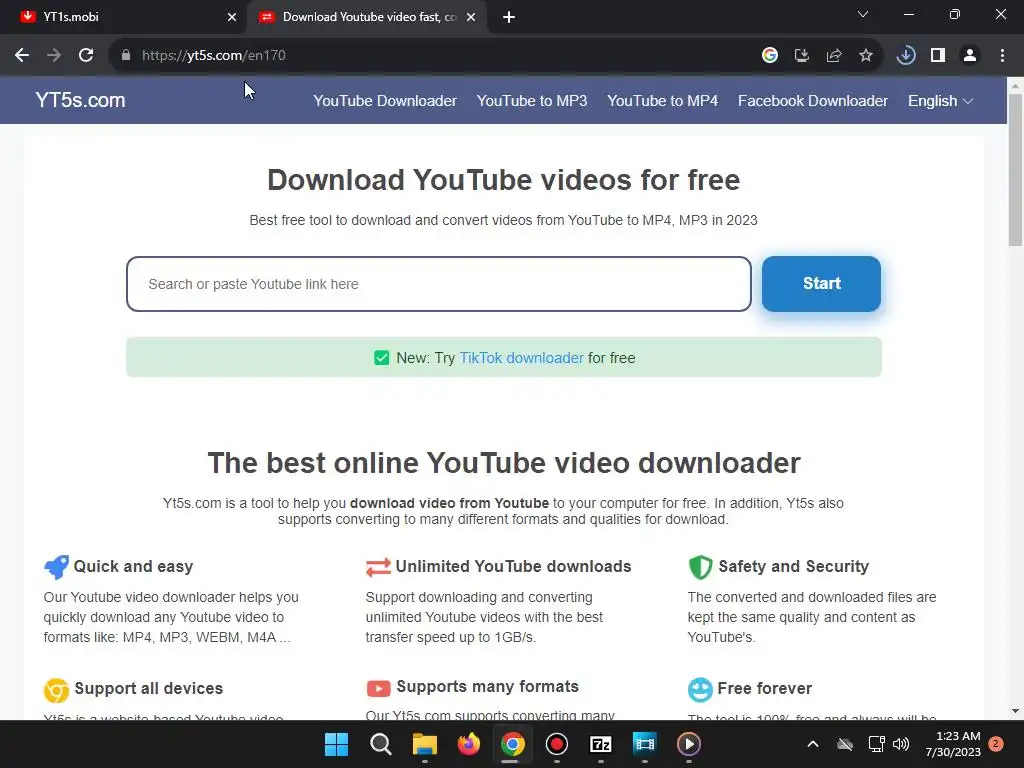Viewport: 1024px width, 768px height.
Task: Bookmark this page with the star icon
Action: [x=865, y=56]
